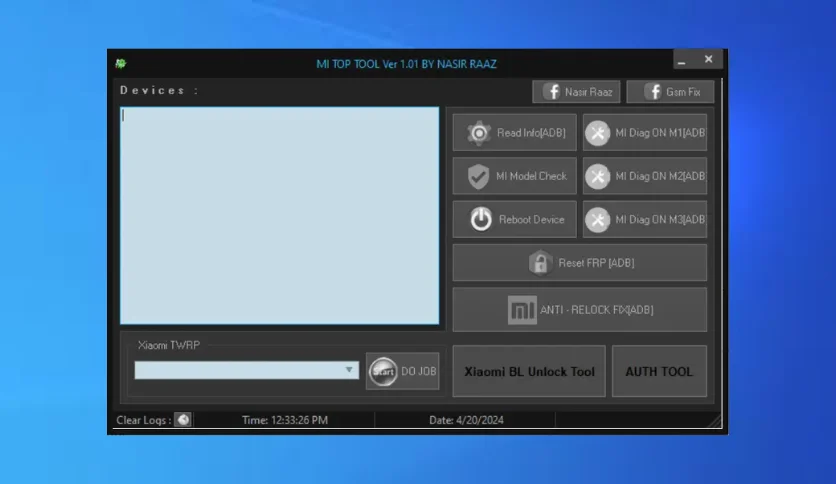This screenshot has width=836, height=484.
Task: Click the Xiaomi TWRP group label
Action: tap(169, 345)
